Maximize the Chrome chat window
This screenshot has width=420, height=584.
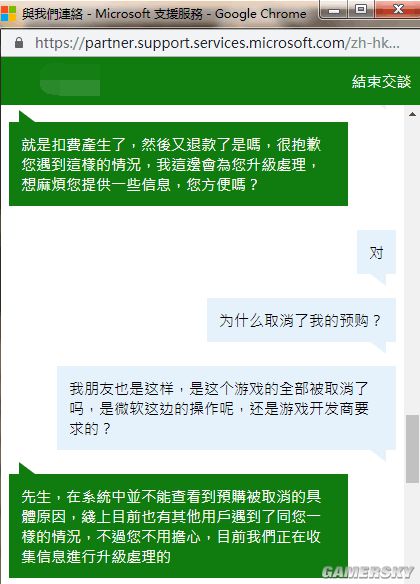pyautogui.click(x=361, y=10)
